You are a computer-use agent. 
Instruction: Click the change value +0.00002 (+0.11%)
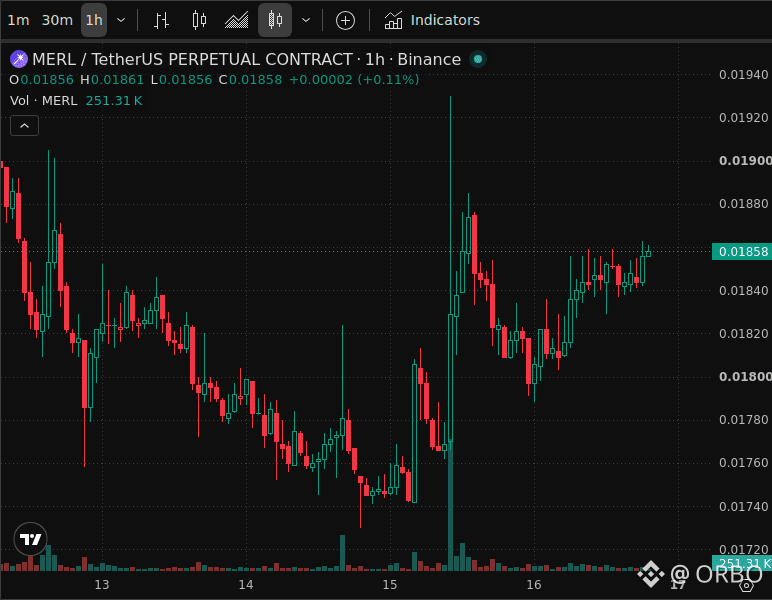tap(354, 80)
